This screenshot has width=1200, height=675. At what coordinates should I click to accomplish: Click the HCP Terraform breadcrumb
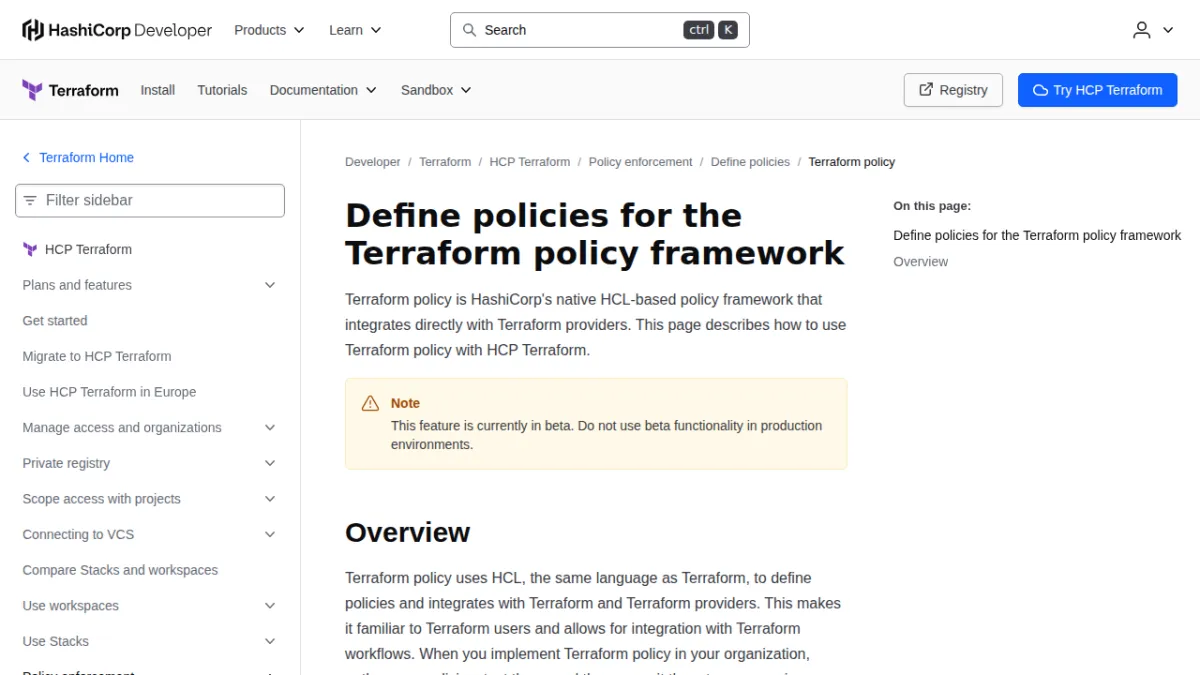530,162
